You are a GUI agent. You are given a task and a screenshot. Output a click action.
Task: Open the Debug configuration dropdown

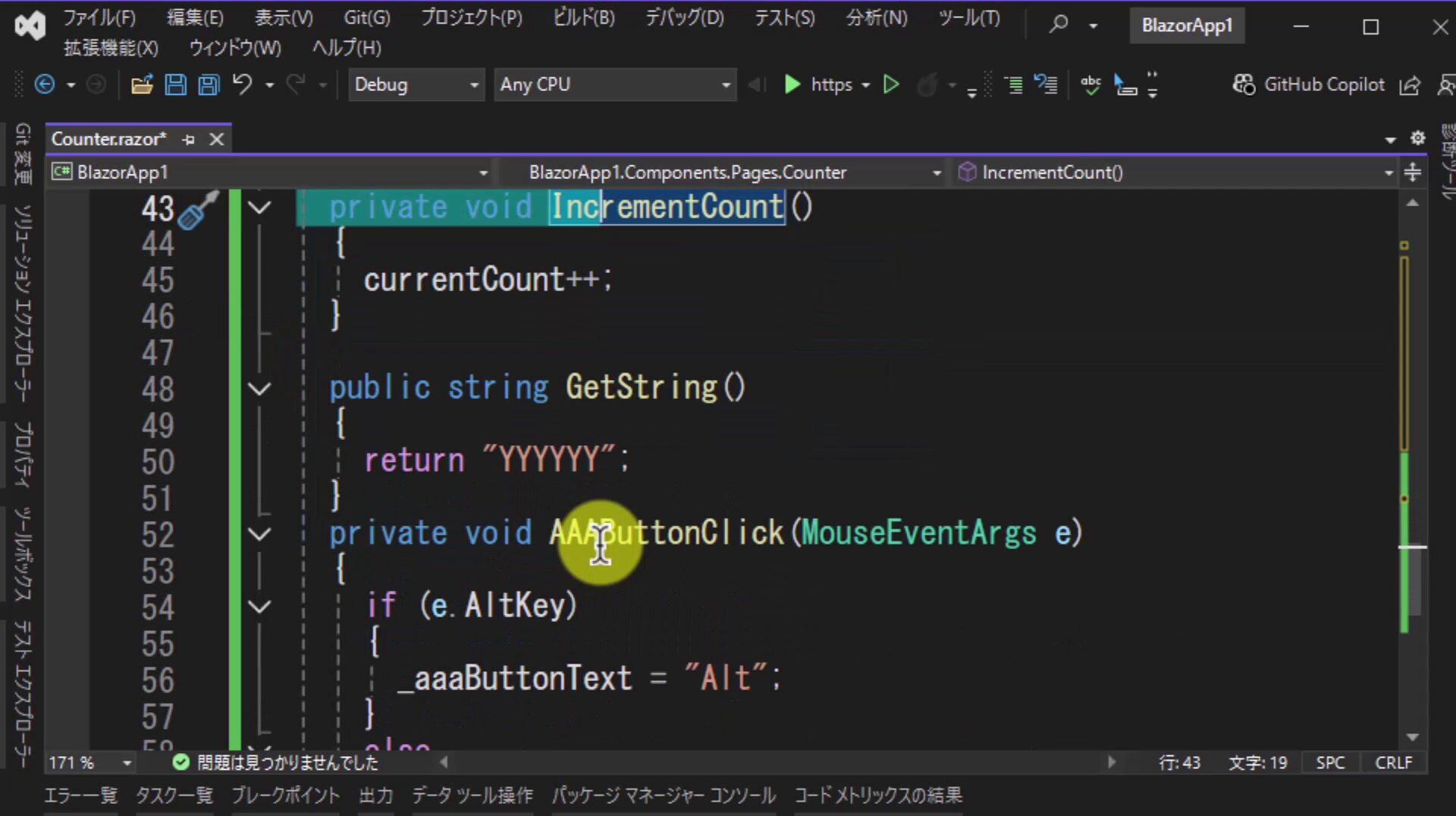pos(416,84)
